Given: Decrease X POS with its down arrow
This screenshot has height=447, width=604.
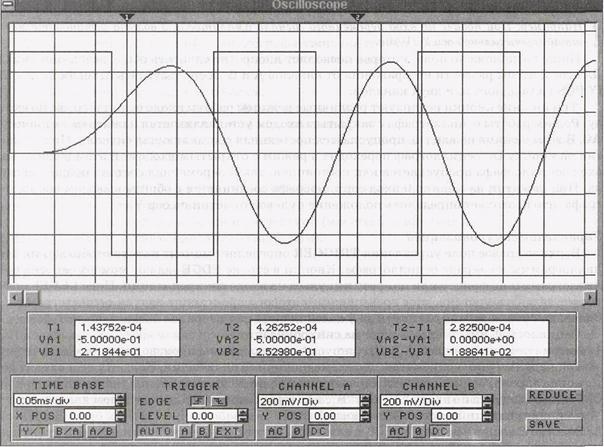Looking at the screenshot, I should coord(121,419).
